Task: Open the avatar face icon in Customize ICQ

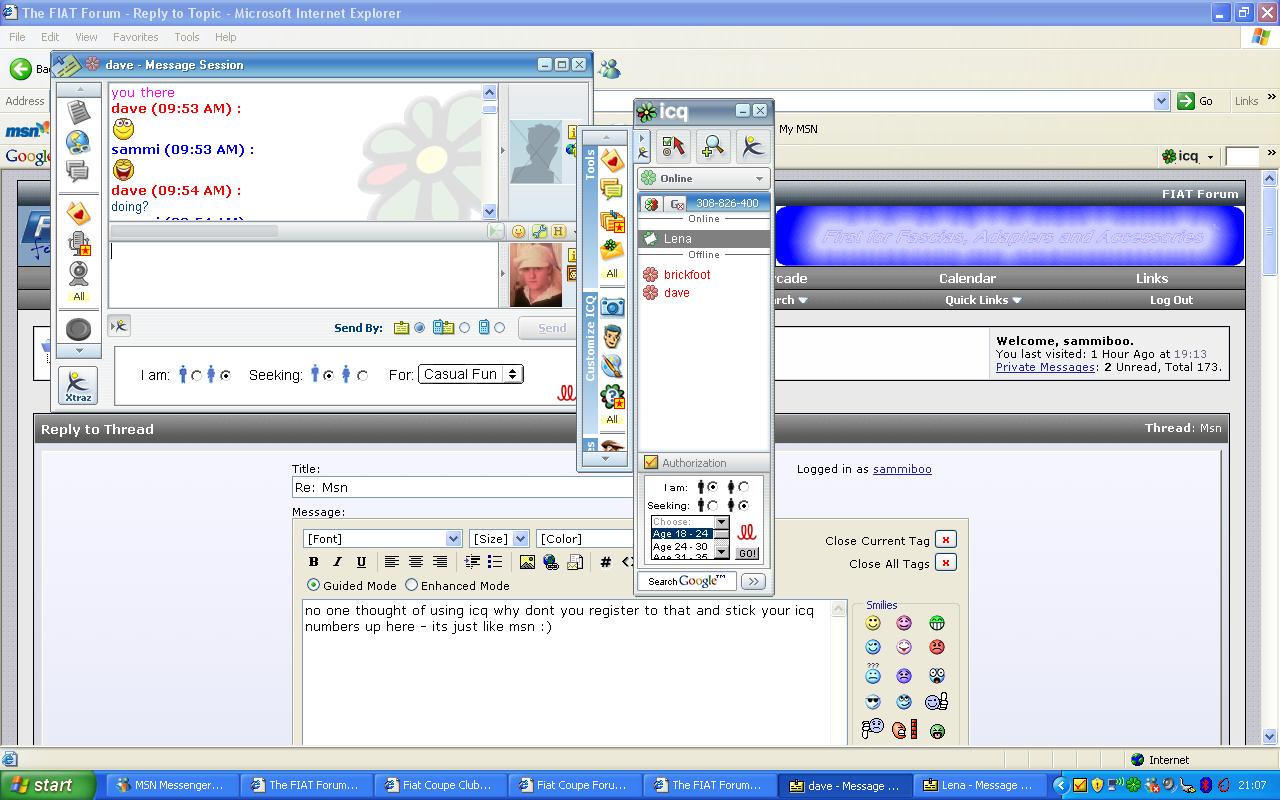Action: click(x=612, y=337)
